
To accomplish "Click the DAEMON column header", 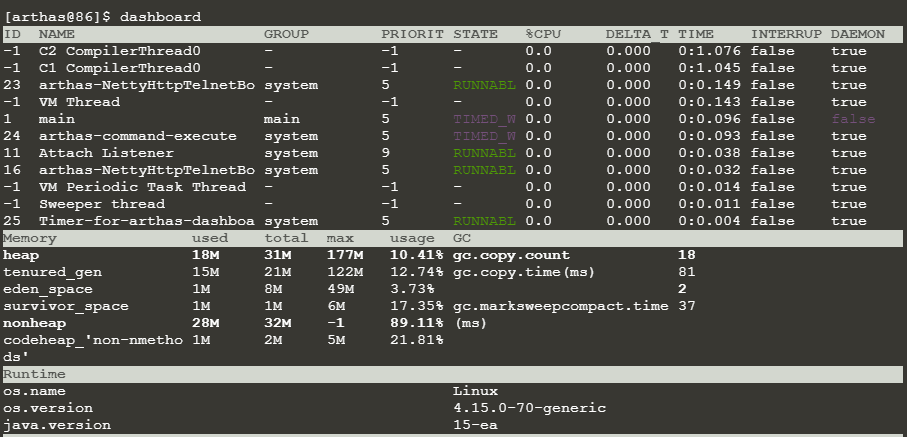I will click(858, 34).
